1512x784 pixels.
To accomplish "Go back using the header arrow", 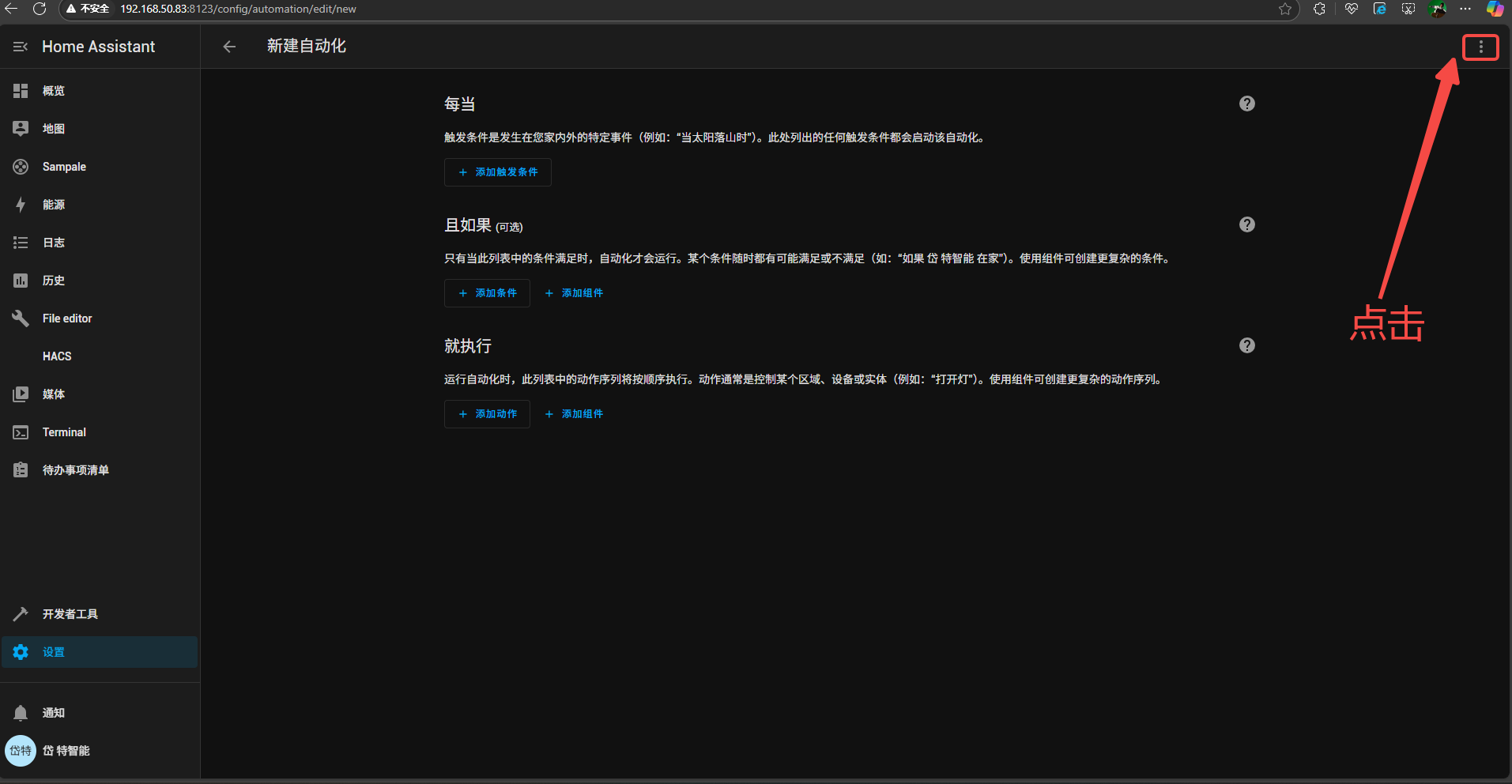I will click(x=229, y=47).
